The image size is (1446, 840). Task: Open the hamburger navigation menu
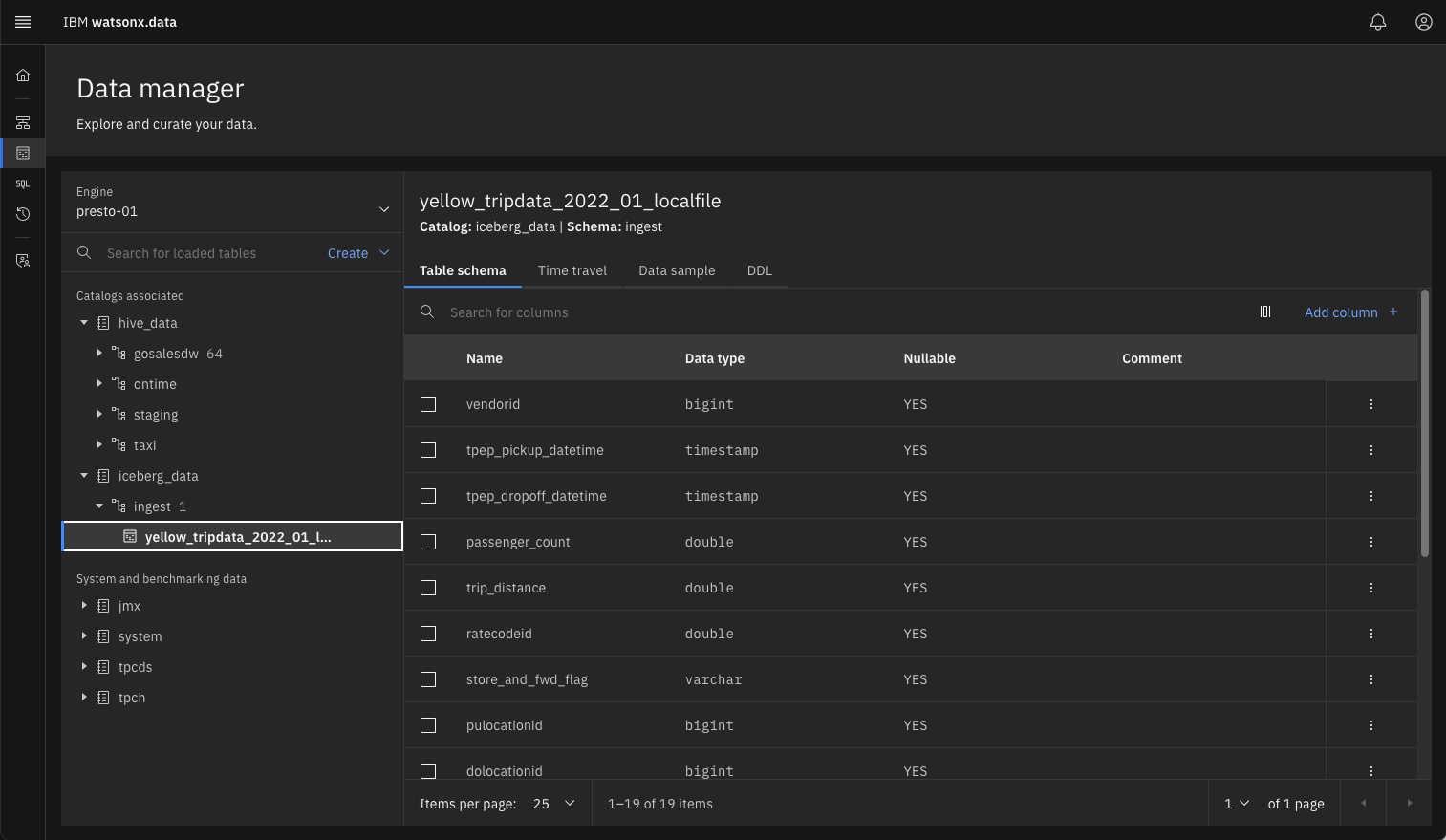23,22
